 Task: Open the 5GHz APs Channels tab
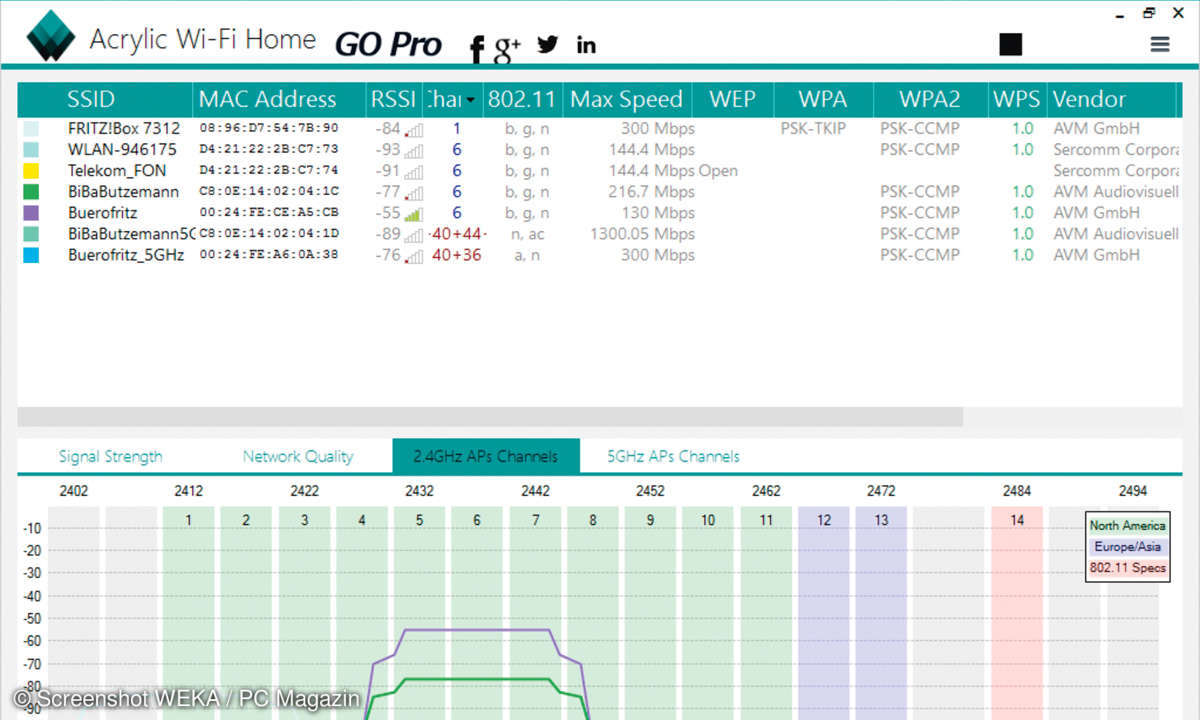pyautogui.click(x=674, y=457)
